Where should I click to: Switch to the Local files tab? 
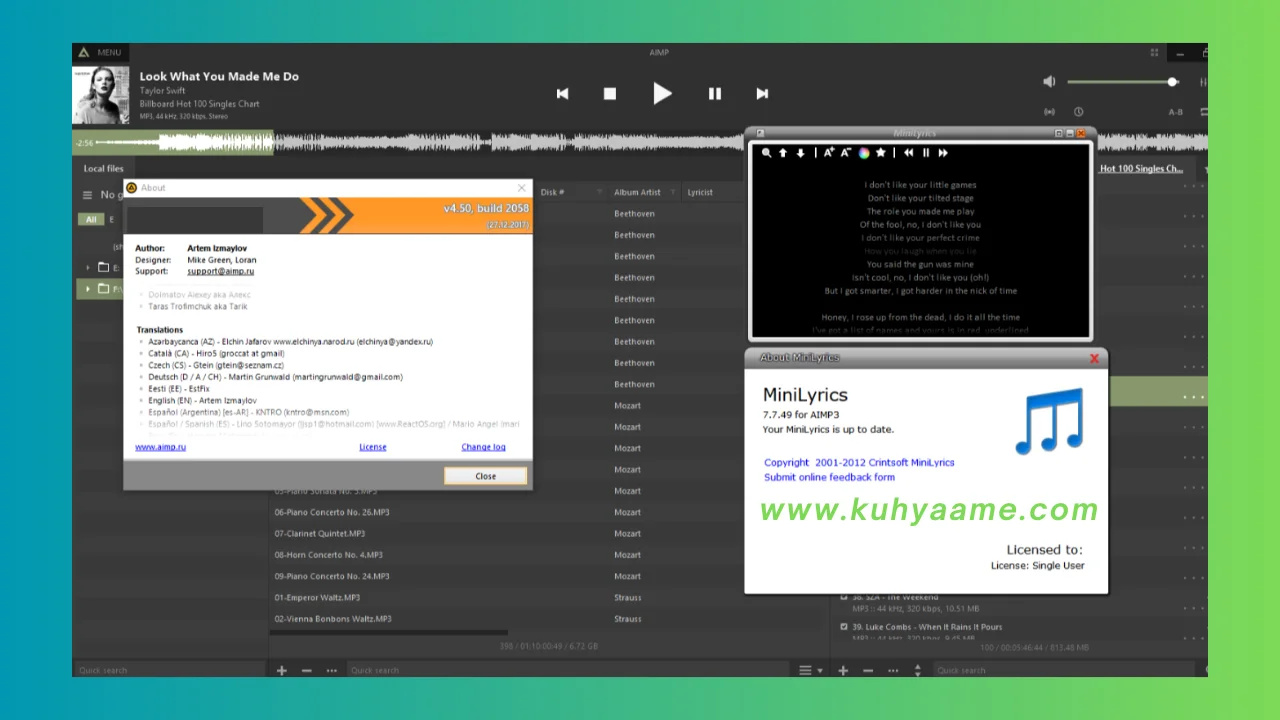pyautogui.click(x=104, y=169)
